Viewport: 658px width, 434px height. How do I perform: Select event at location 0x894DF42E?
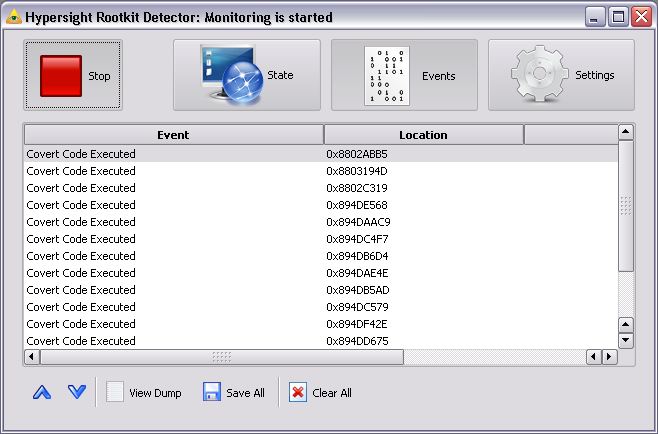tap(321, 324)
